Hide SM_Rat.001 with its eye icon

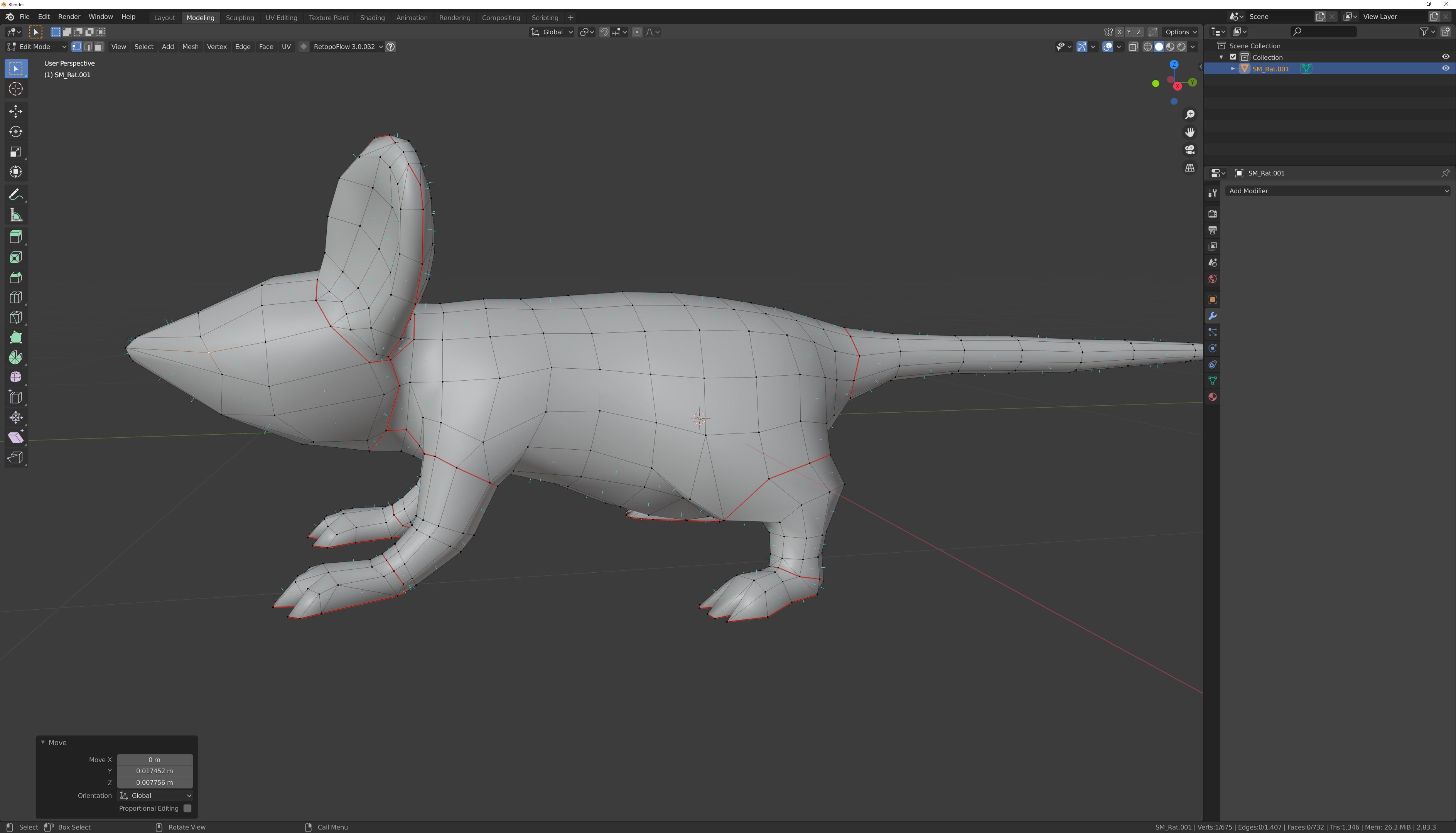click(1446, 69)
